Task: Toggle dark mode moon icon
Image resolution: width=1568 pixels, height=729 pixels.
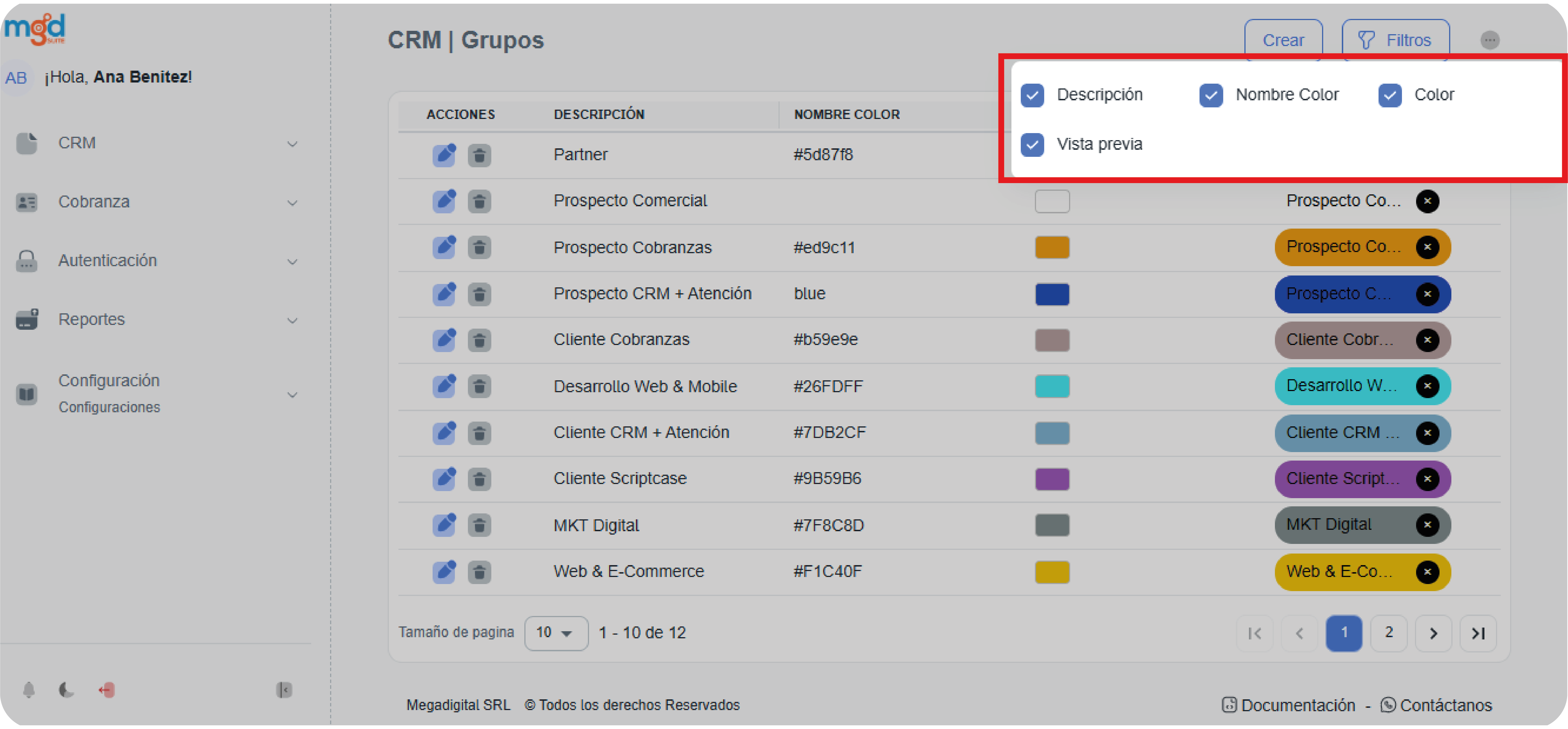Action: click(x=66, y=689)
